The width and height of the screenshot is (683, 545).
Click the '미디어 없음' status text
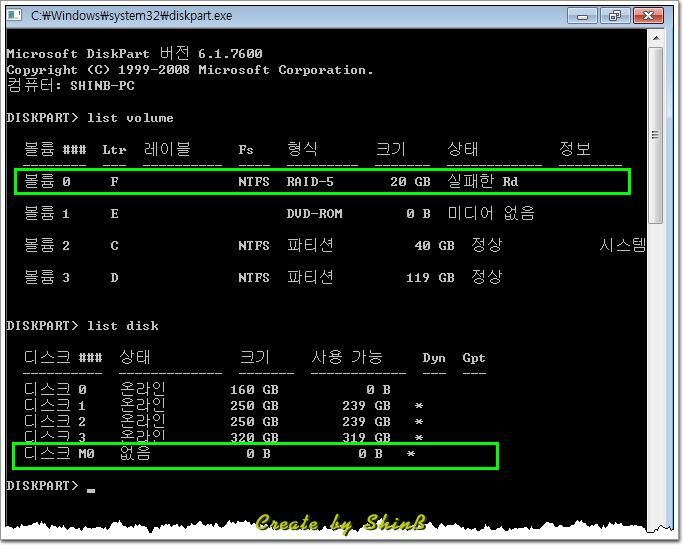[491, 213]
